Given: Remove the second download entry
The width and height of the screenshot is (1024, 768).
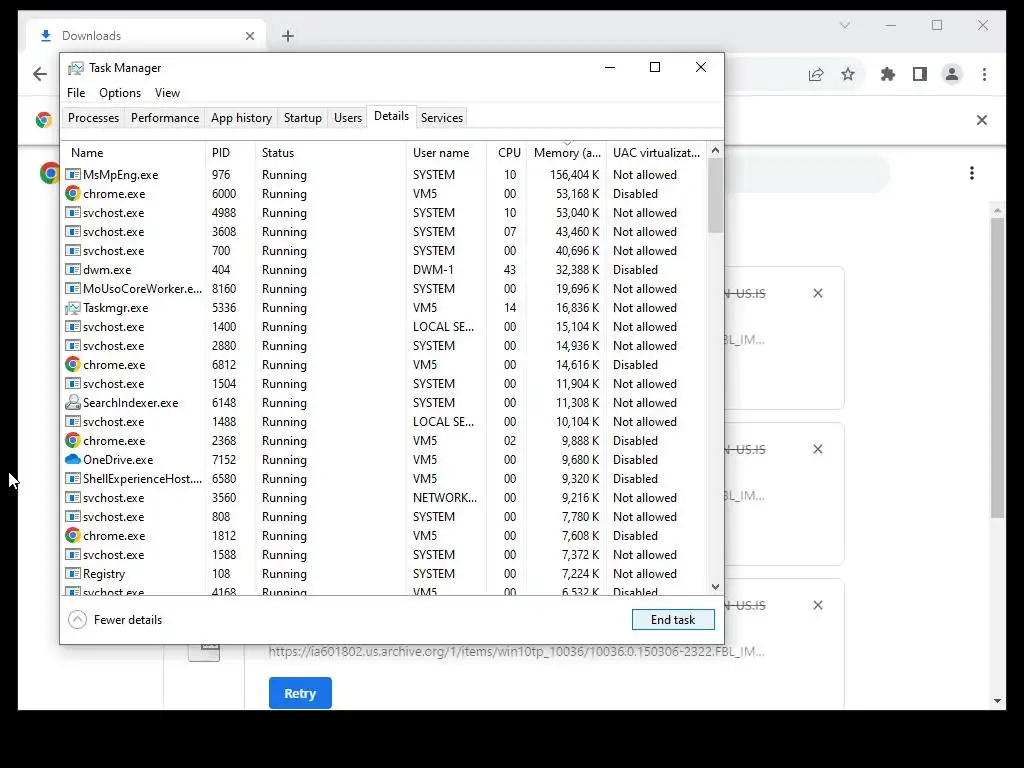Looking at the screenshot, I should 818,449.
